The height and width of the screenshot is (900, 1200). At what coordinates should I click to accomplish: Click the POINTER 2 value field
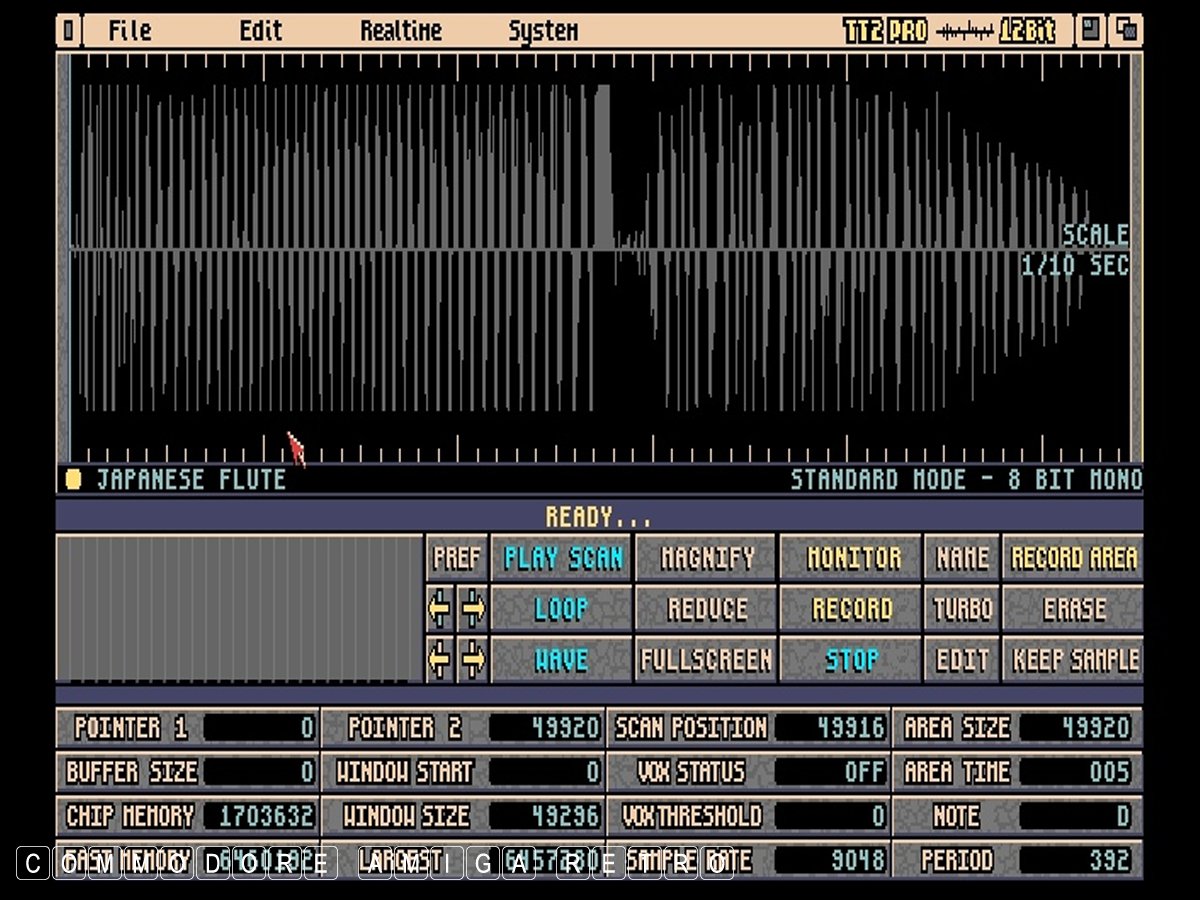coord(545,728)
